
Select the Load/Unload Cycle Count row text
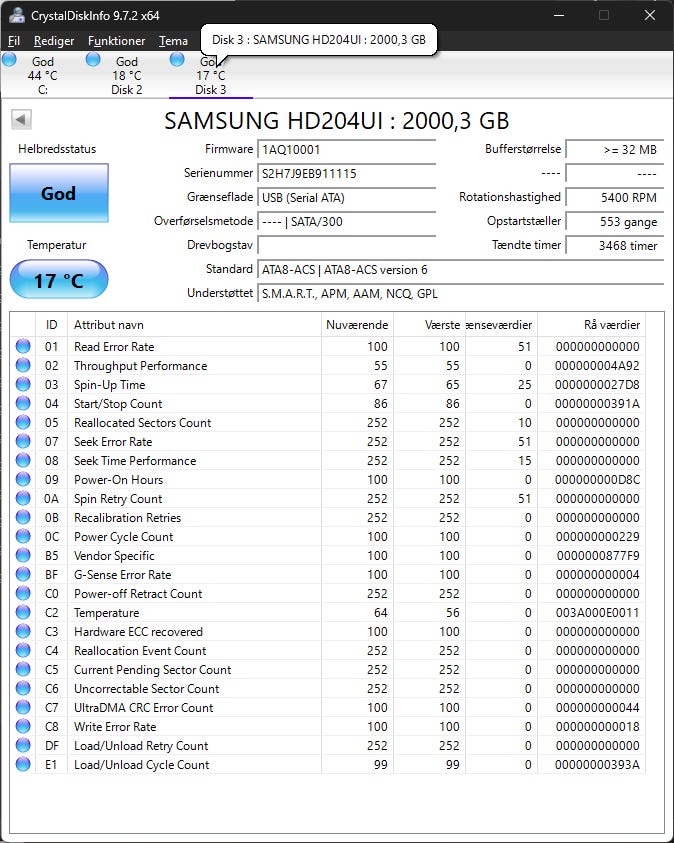point(141,765)
